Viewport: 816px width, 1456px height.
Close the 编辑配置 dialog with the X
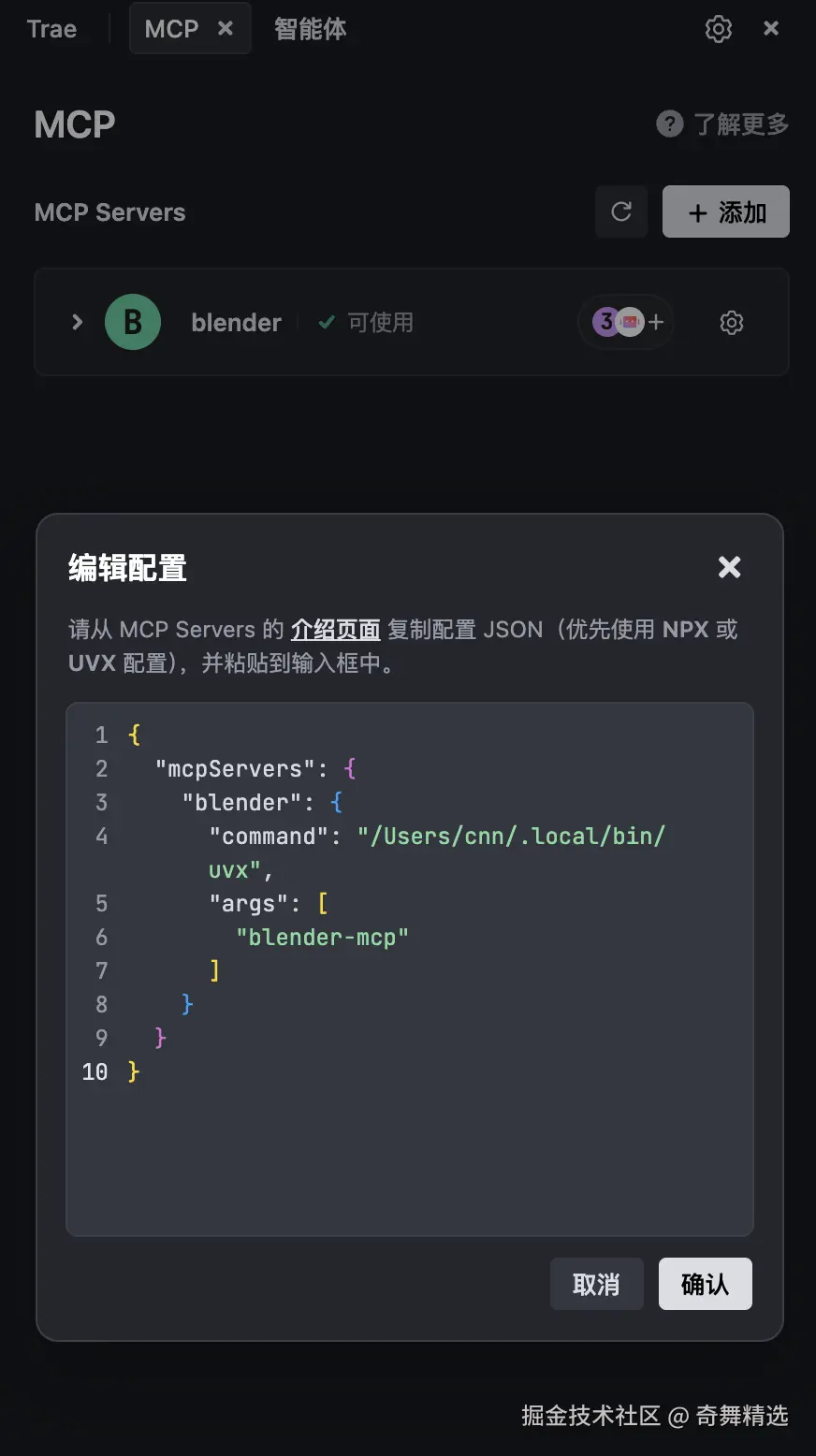[x=729, y=567]
